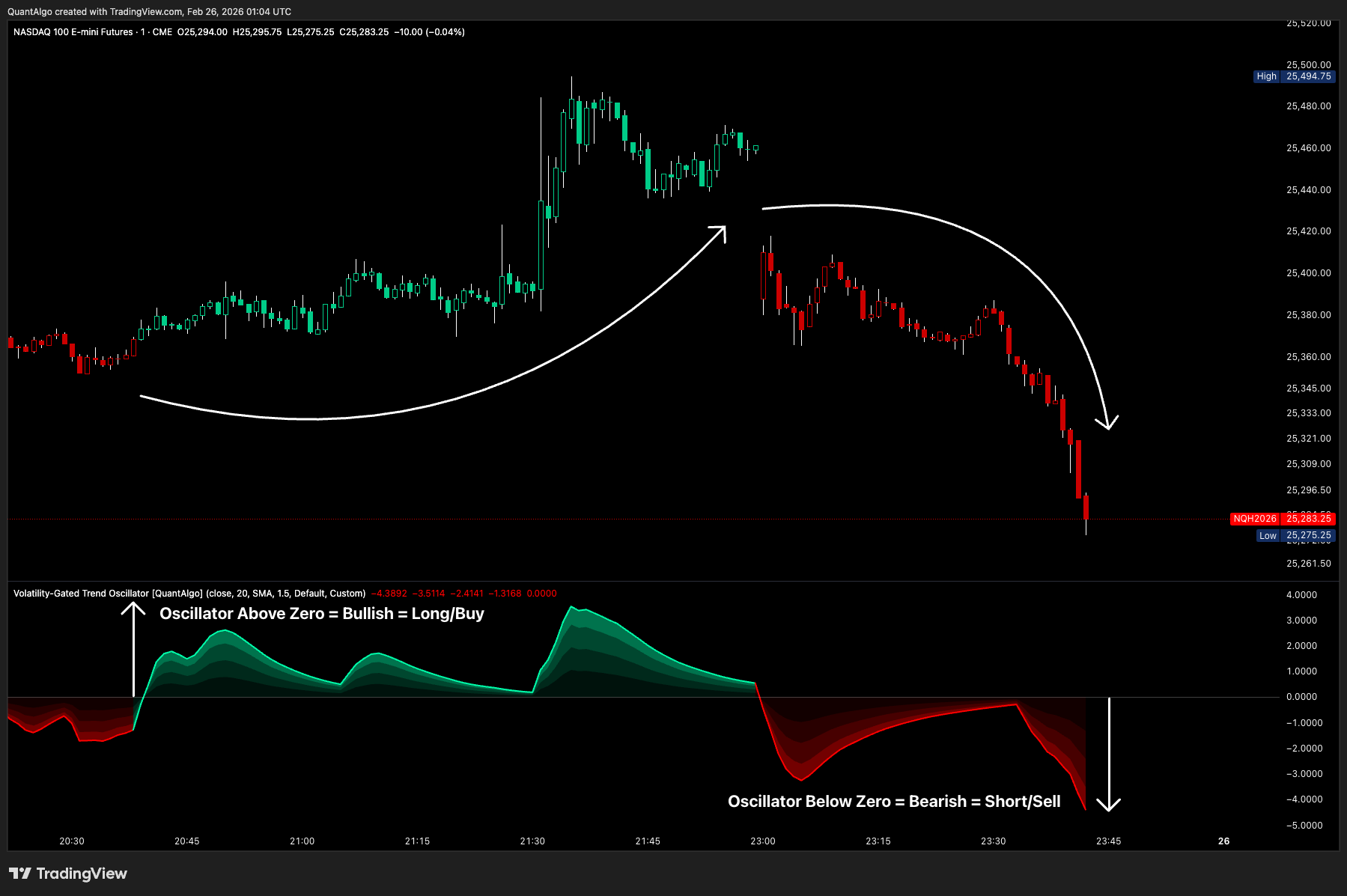Click the 25,321.00 price axis label
Image resolution: width=1347 pixels, height=896 pixels.
click(x=1309, y=439)
